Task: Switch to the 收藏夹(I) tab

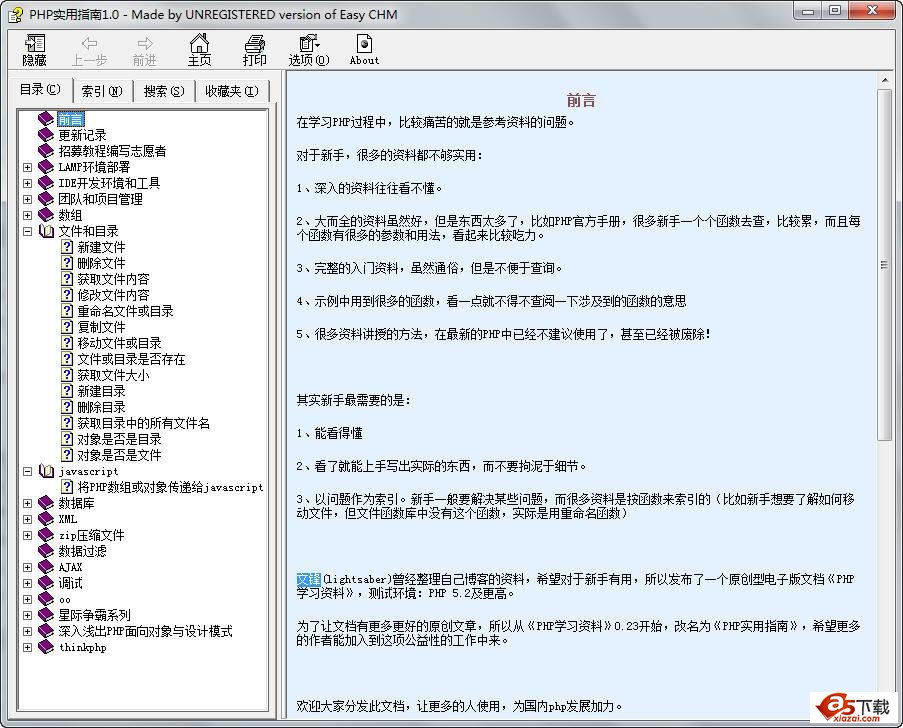Action: coord(232,92)
